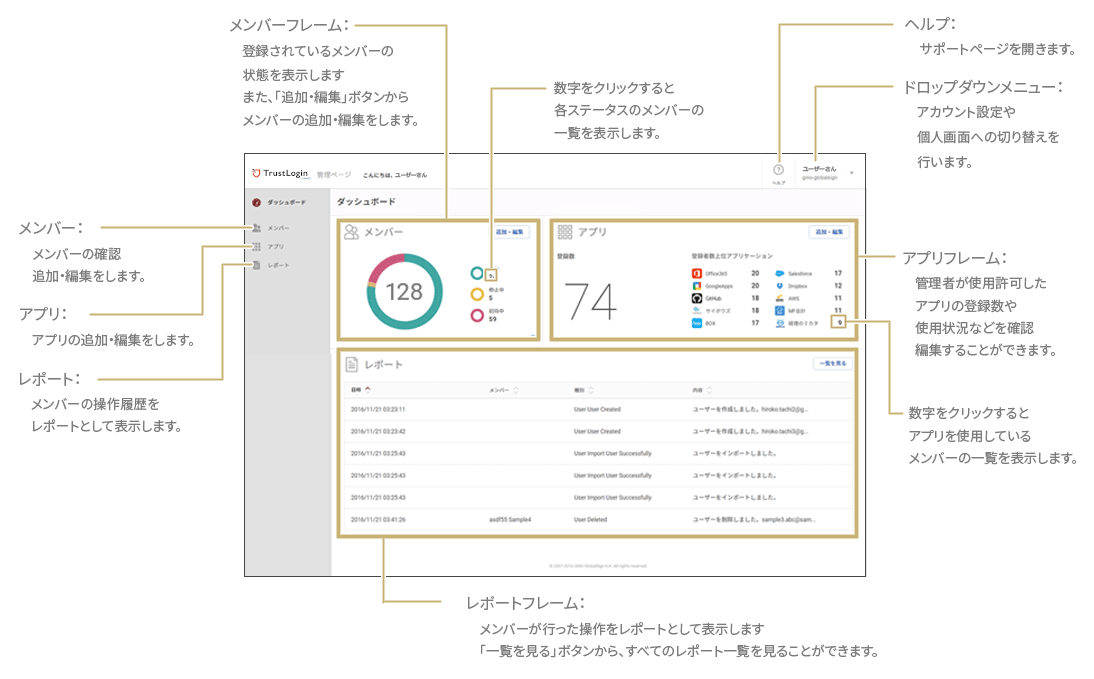Click the 一覧を見る button in レポート frame
The image size is (1094, 679).
tap(832, 364)
